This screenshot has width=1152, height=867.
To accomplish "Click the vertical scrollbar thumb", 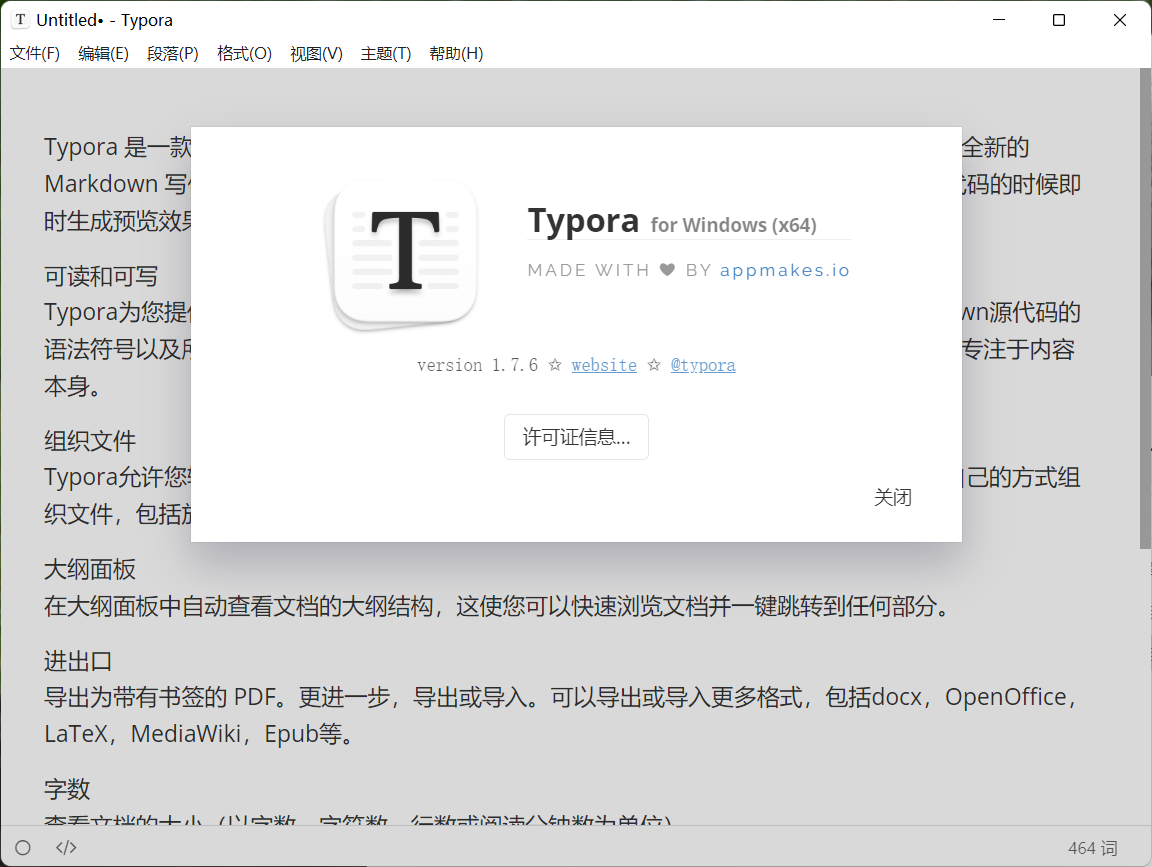I will (1145, 309).
